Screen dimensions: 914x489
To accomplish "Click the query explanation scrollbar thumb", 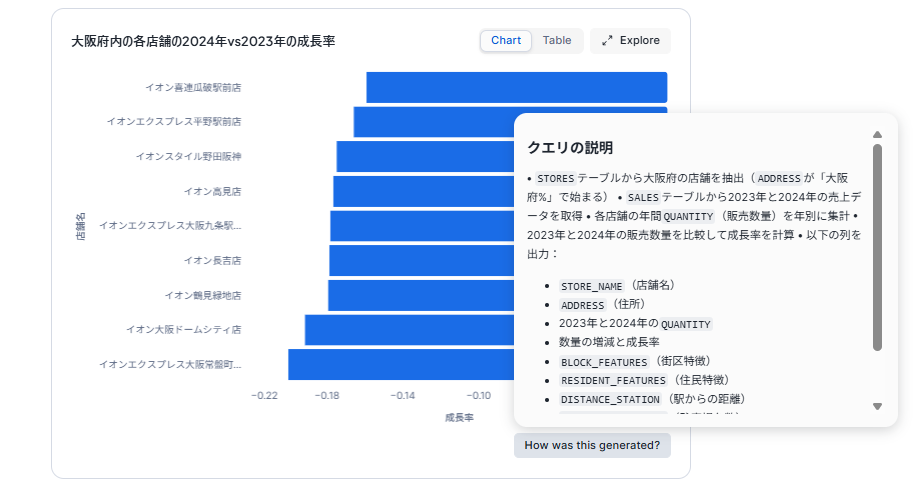I will [877, 246].
